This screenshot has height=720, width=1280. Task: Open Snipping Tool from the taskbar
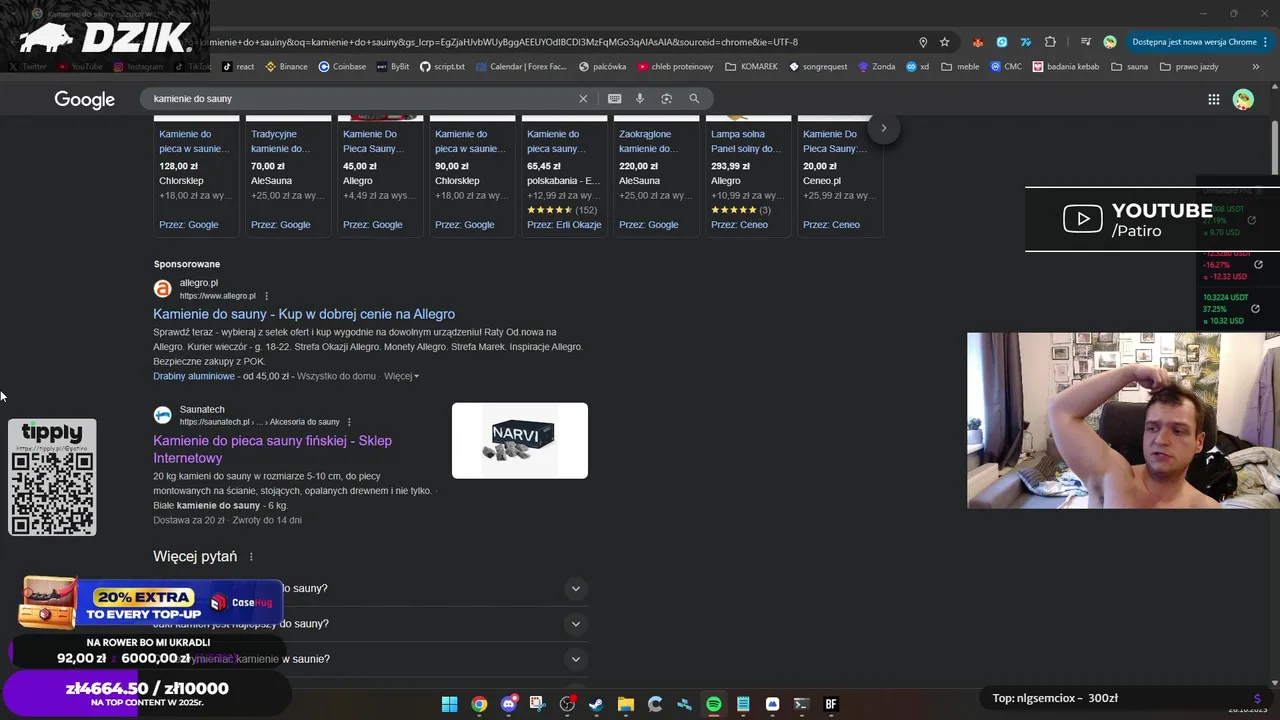[x=537, y=704]
